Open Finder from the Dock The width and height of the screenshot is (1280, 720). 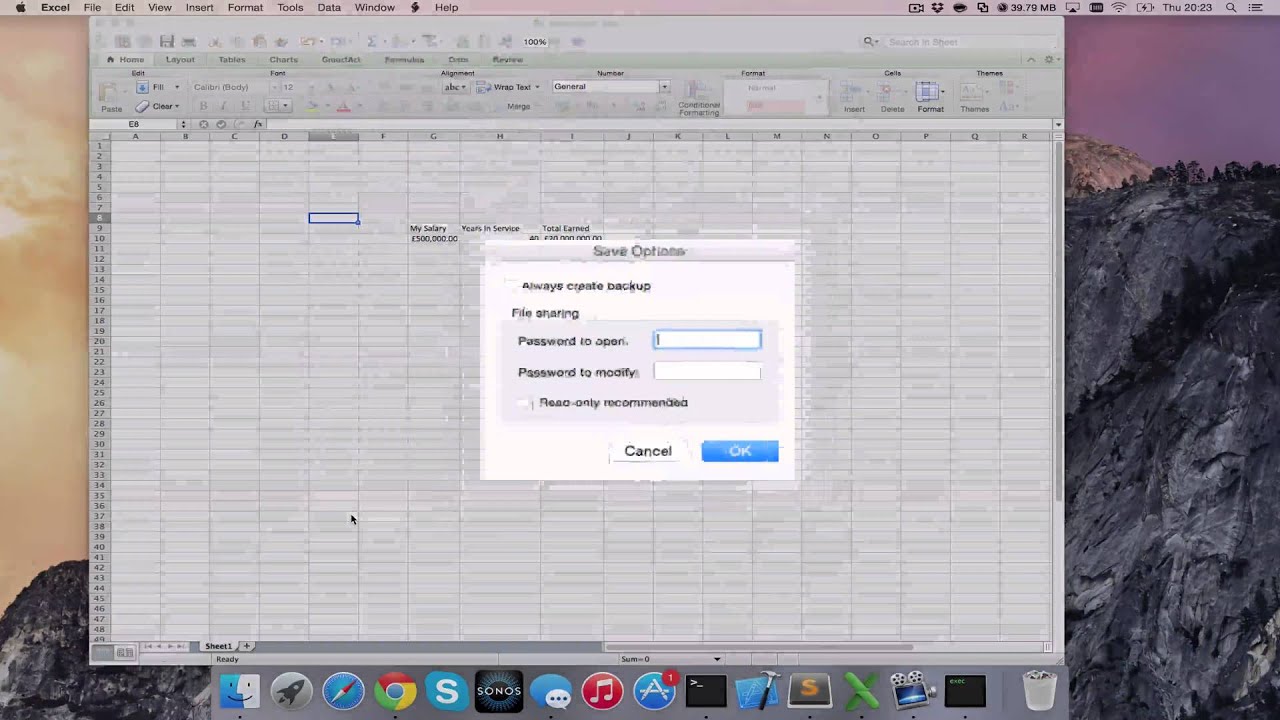tap(240, 692)
